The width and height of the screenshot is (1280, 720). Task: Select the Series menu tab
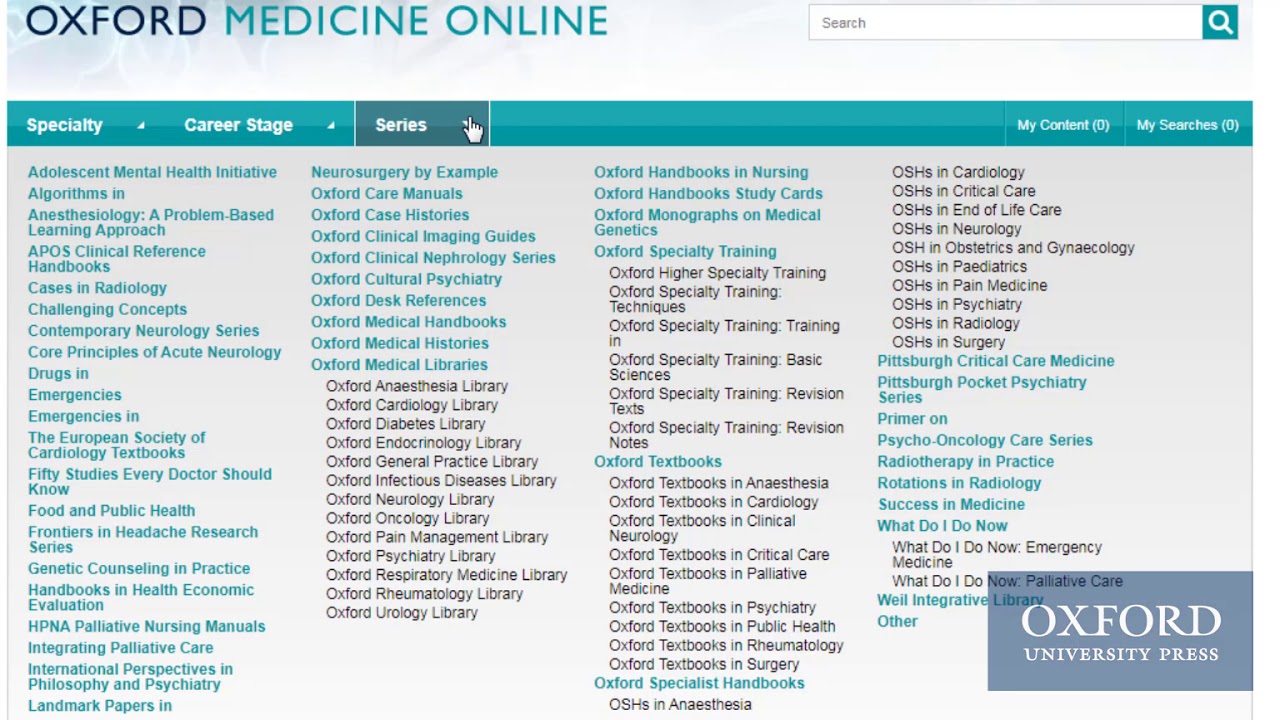pyautogui.click(x=422, y=125)
